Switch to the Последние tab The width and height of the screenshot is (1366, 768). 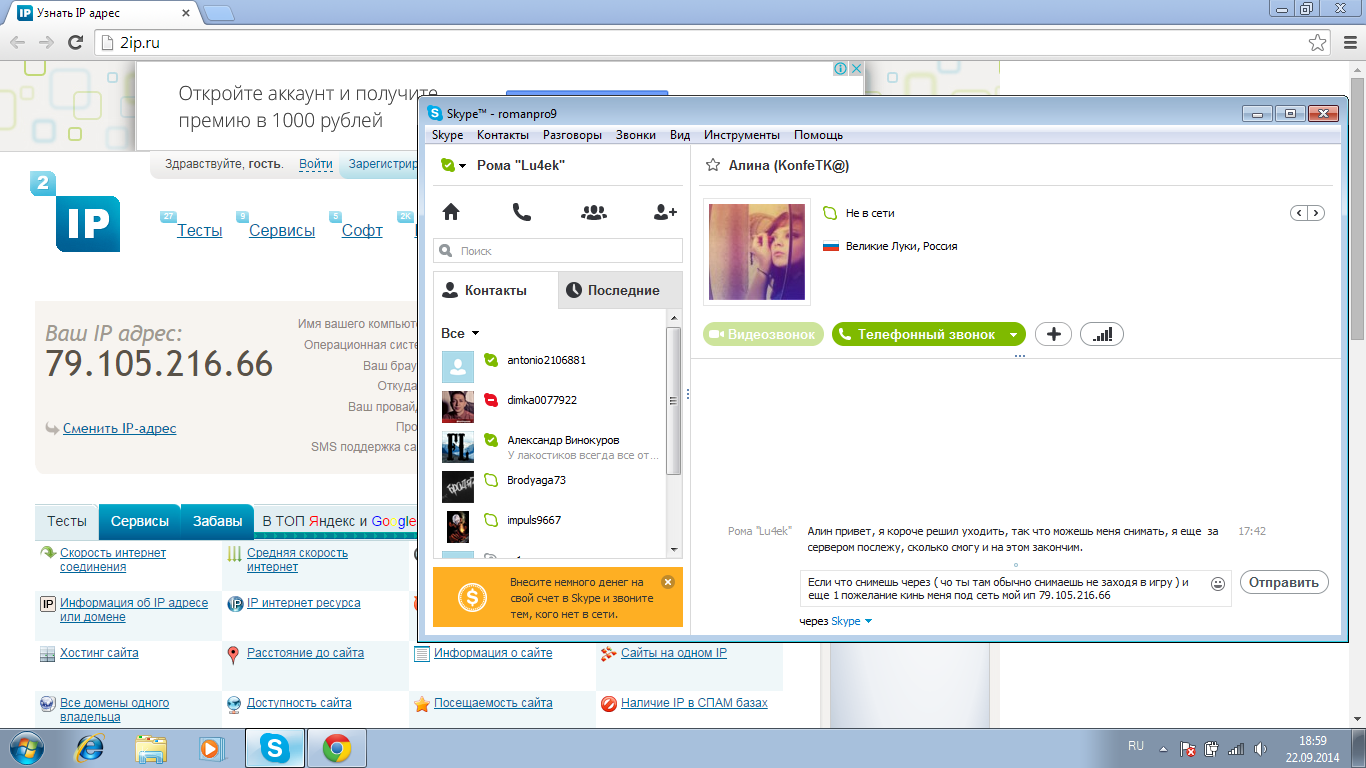[620, 290]
